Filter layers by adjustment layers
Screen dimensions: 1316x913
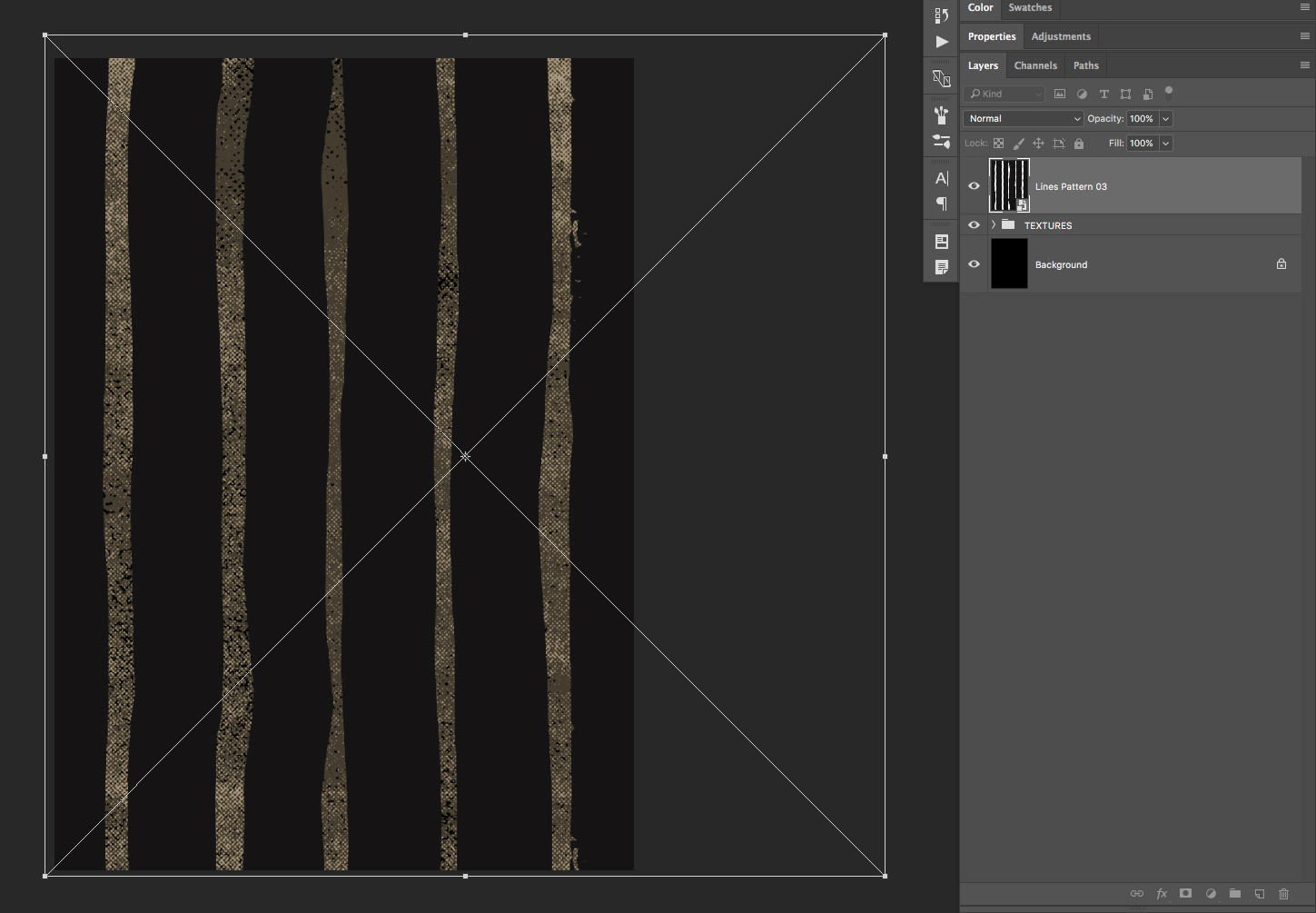(1082, 94)
